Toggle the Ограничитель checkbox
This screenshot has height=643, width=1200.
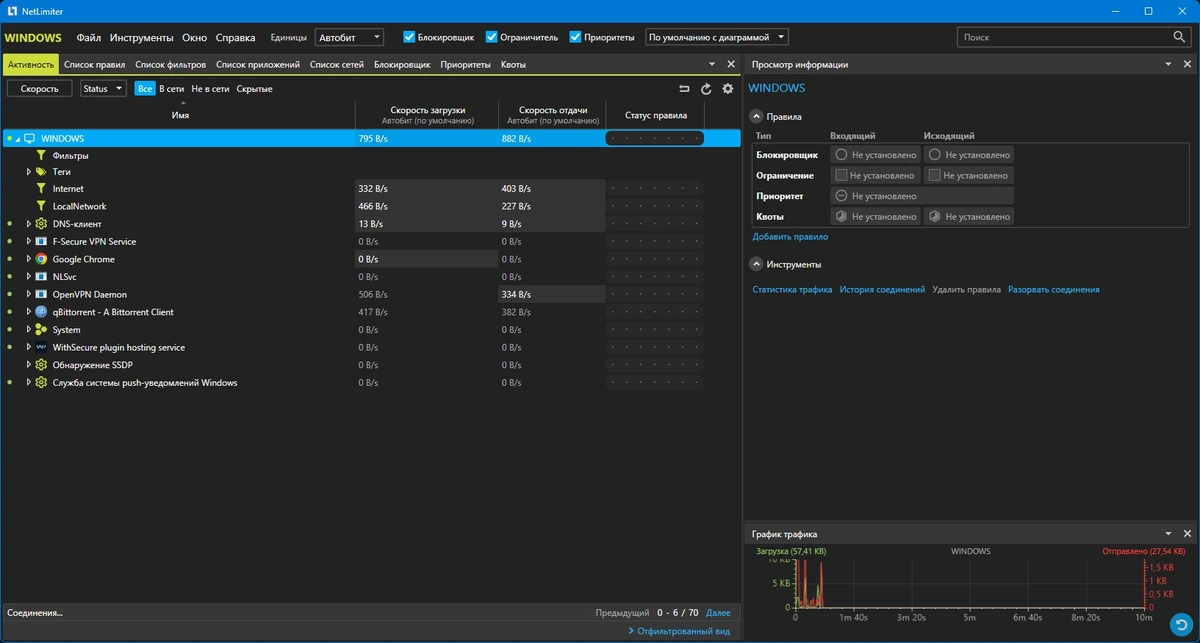[x=492, y=37]
